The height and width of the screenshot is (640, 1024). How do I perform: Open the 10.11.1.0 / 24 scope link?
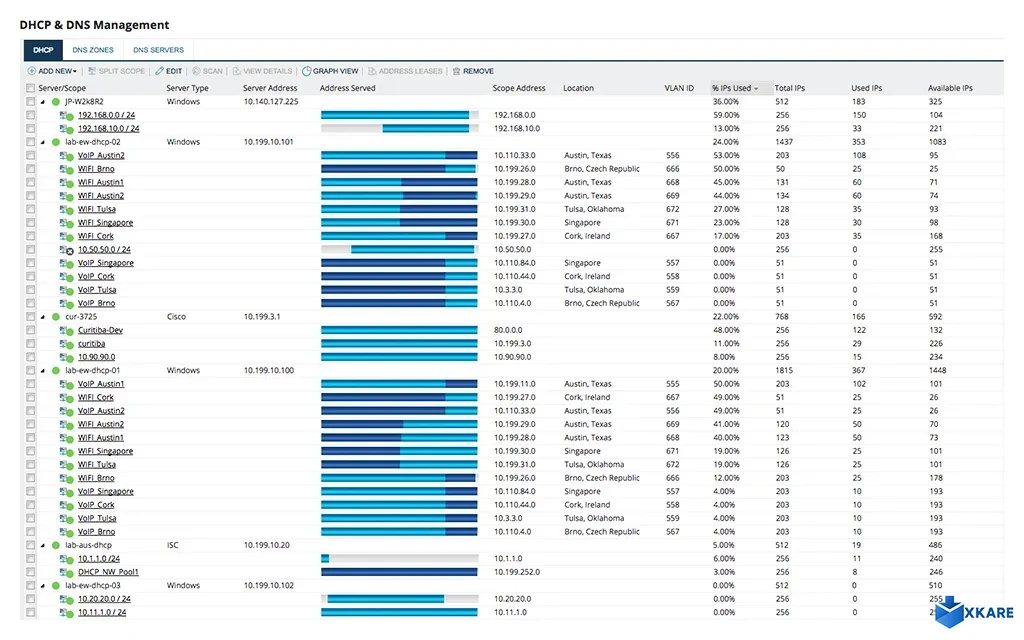pyautogui.click(x=102, y=613)
